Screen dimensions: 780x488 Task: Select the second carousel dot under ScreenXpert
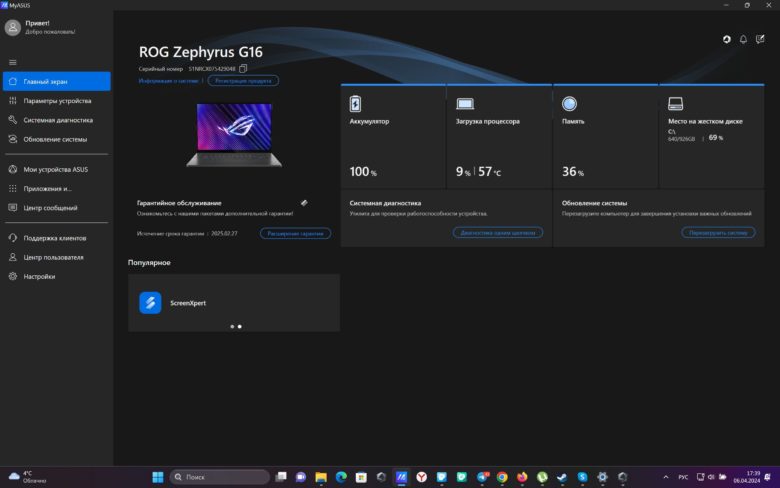(240, 326)
